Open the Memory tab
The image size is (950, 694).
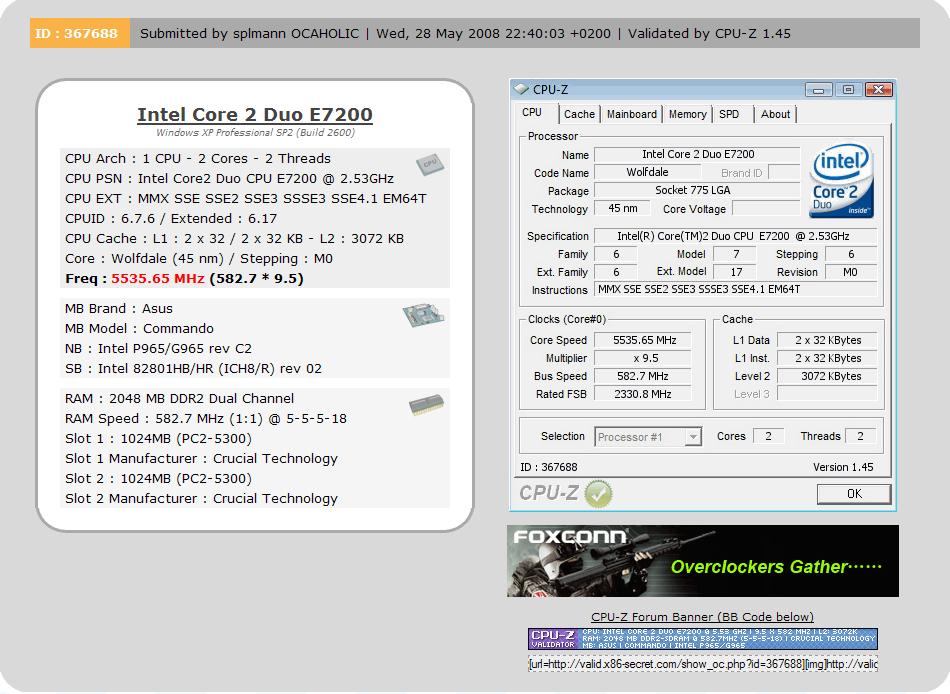tap(688, 114)
